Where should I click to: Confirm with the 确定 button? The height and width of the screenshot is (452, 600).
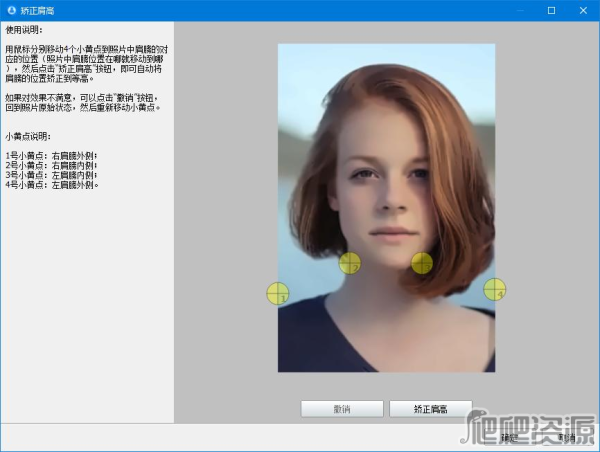pyautogui.click(x=510, y=437)
